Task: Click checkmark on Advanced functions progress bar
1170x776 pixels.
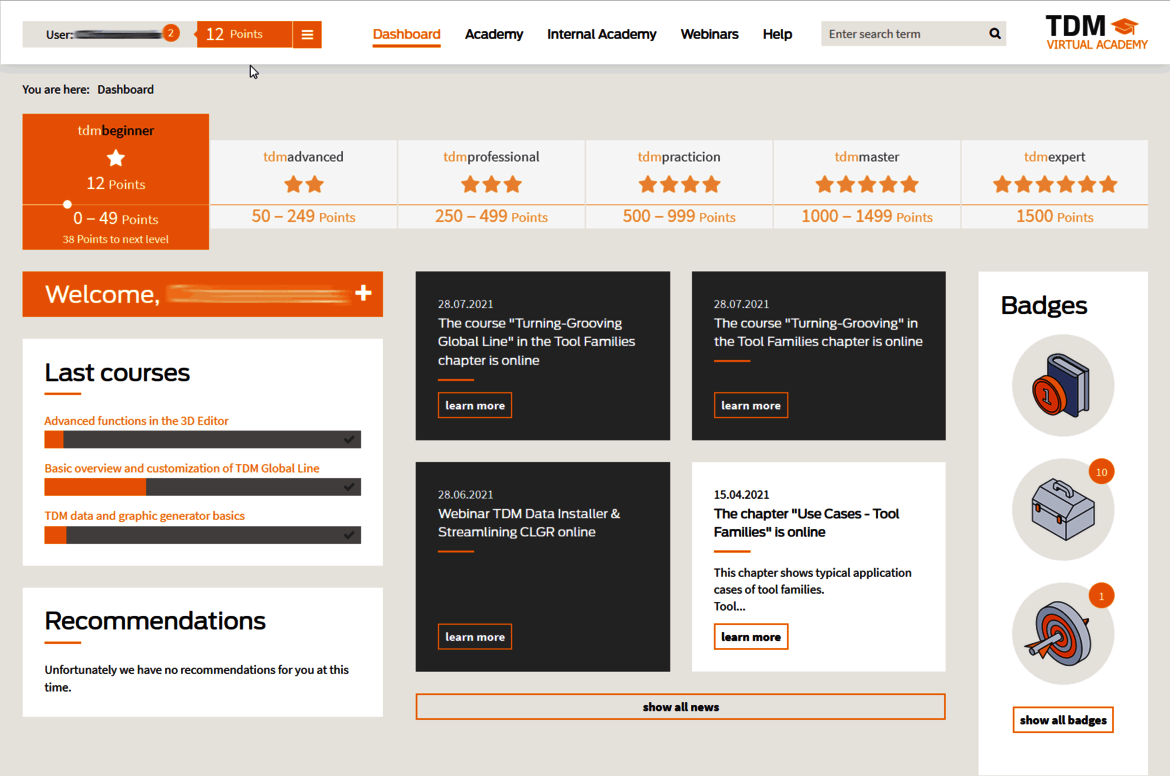Action: click(x=348, y=439)
